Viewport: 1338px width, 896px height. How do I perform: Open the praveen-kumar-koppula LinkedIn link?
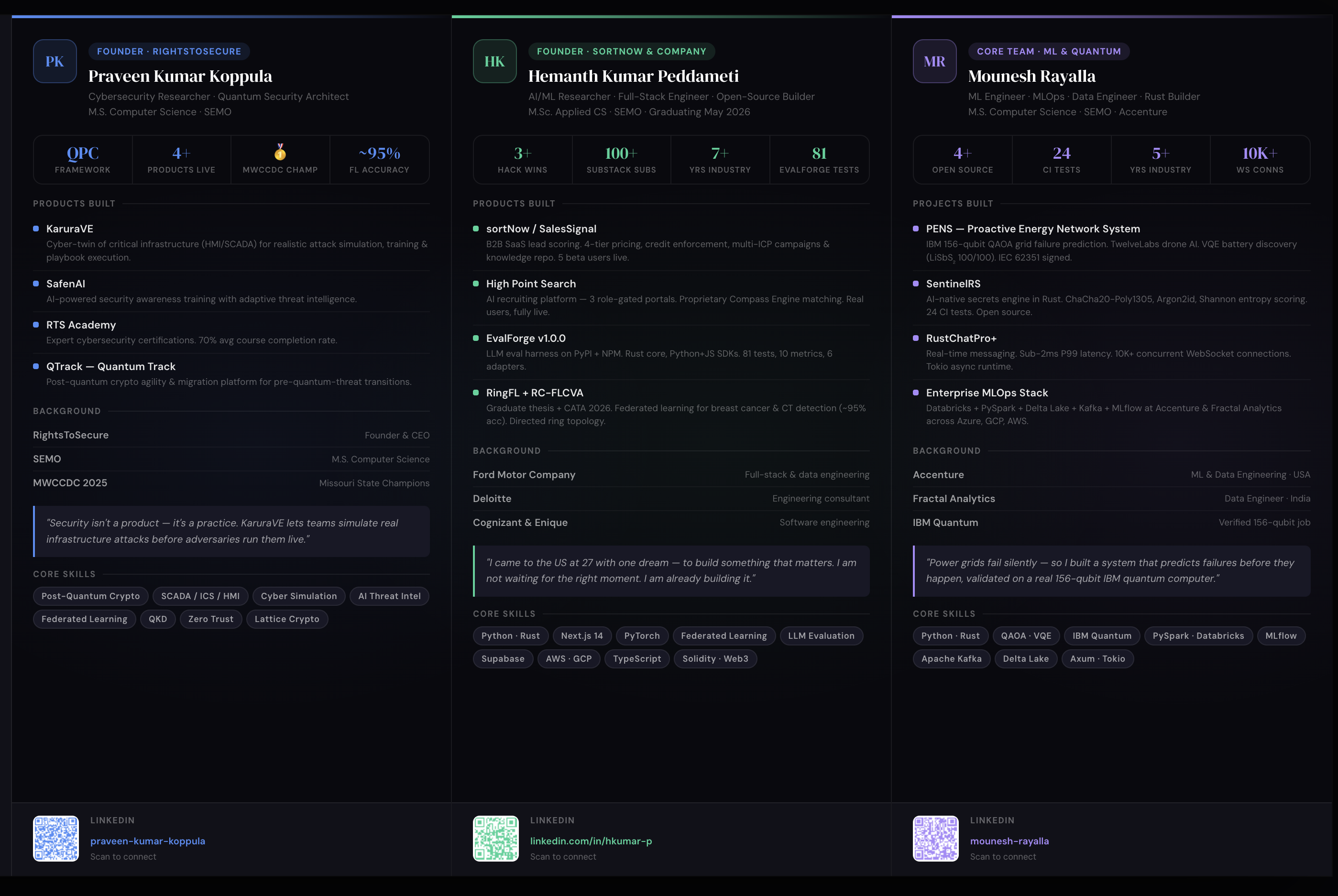pyautogui.click(x=147, y=841)
